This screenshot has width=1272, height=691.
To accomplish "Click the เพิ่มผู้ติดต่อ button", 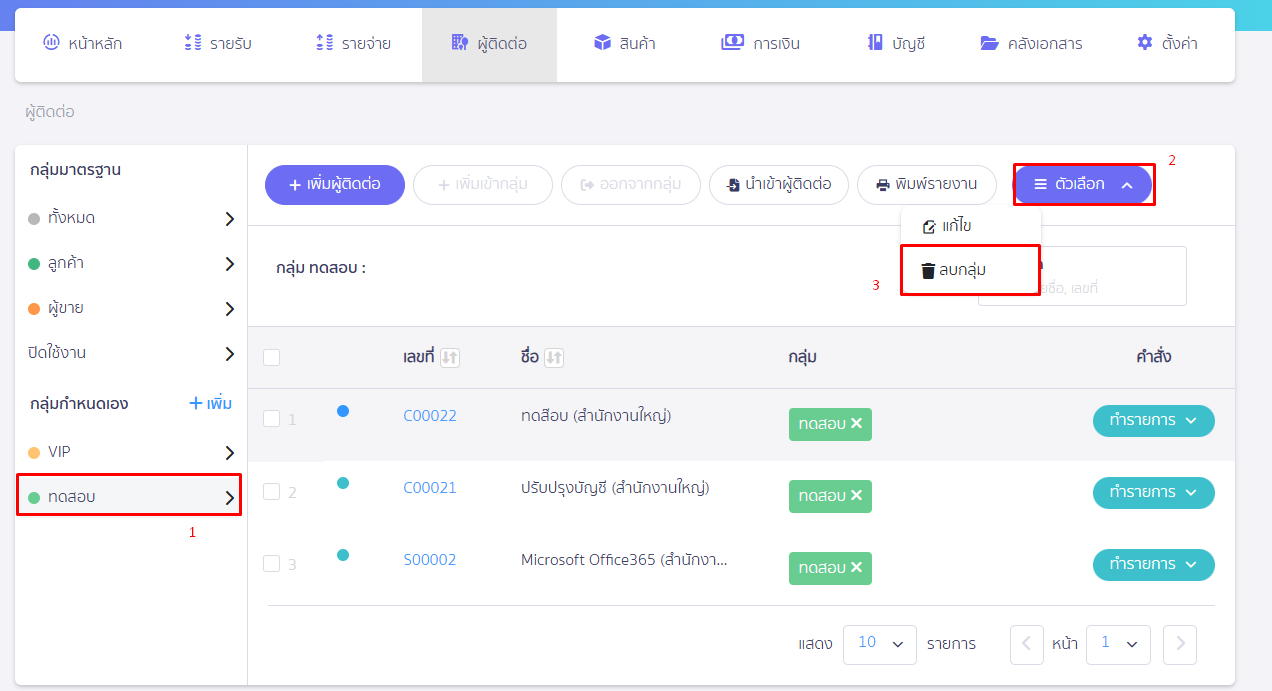I will [x=334, y=185].
